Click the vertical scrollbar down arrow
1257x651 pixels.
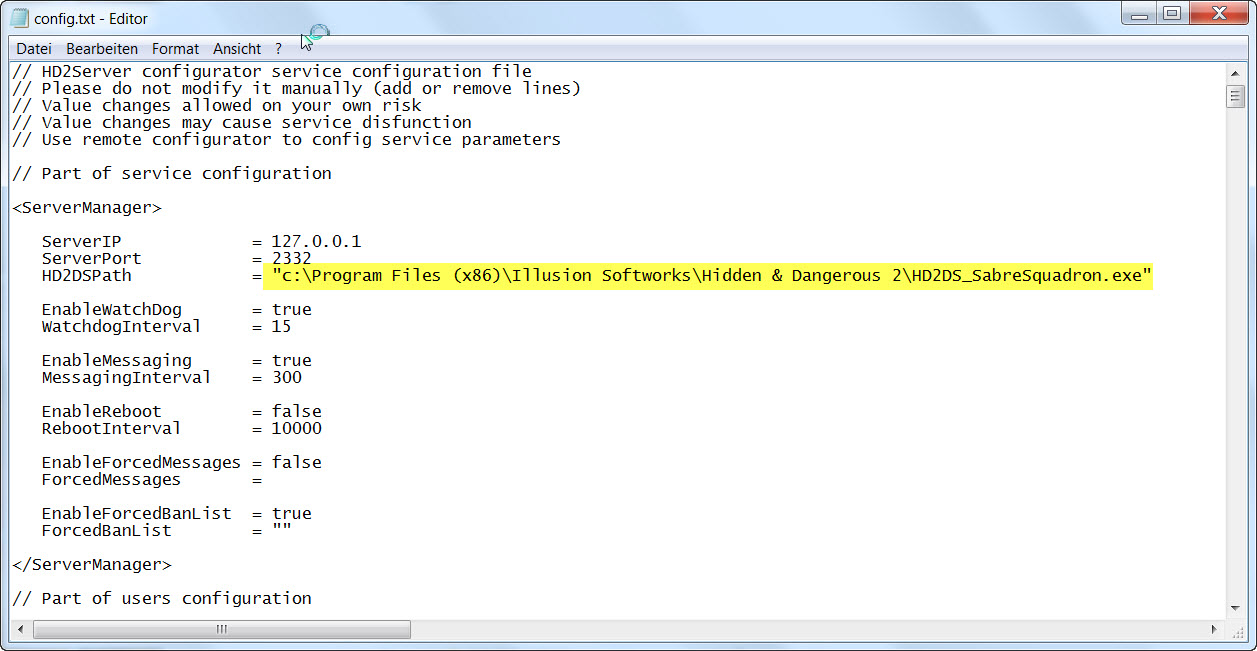1235,609
